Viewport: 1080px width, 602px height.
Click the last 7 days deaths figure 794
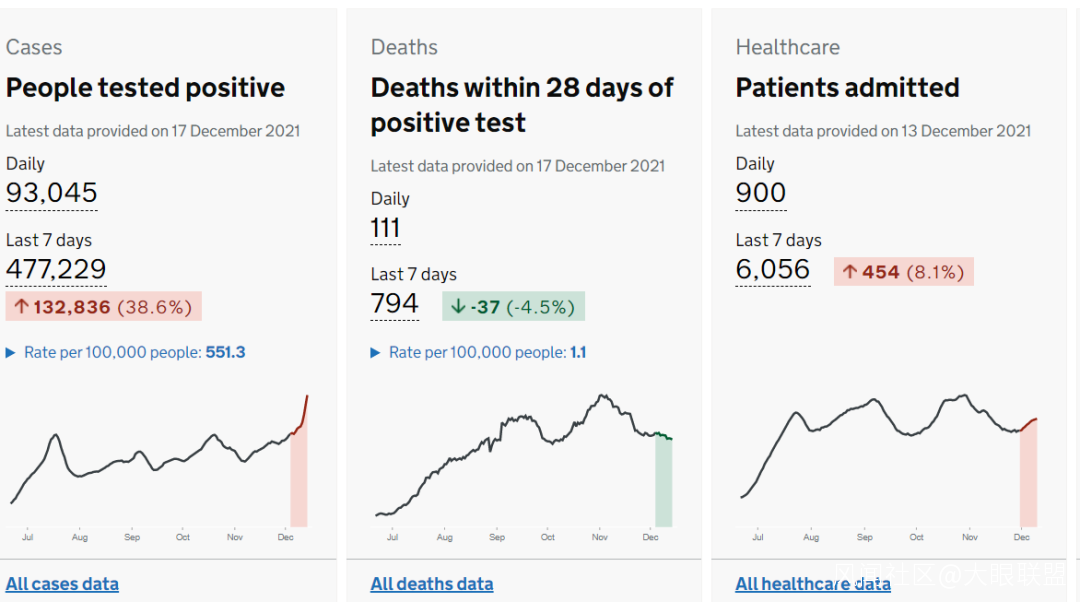point(394,304)
